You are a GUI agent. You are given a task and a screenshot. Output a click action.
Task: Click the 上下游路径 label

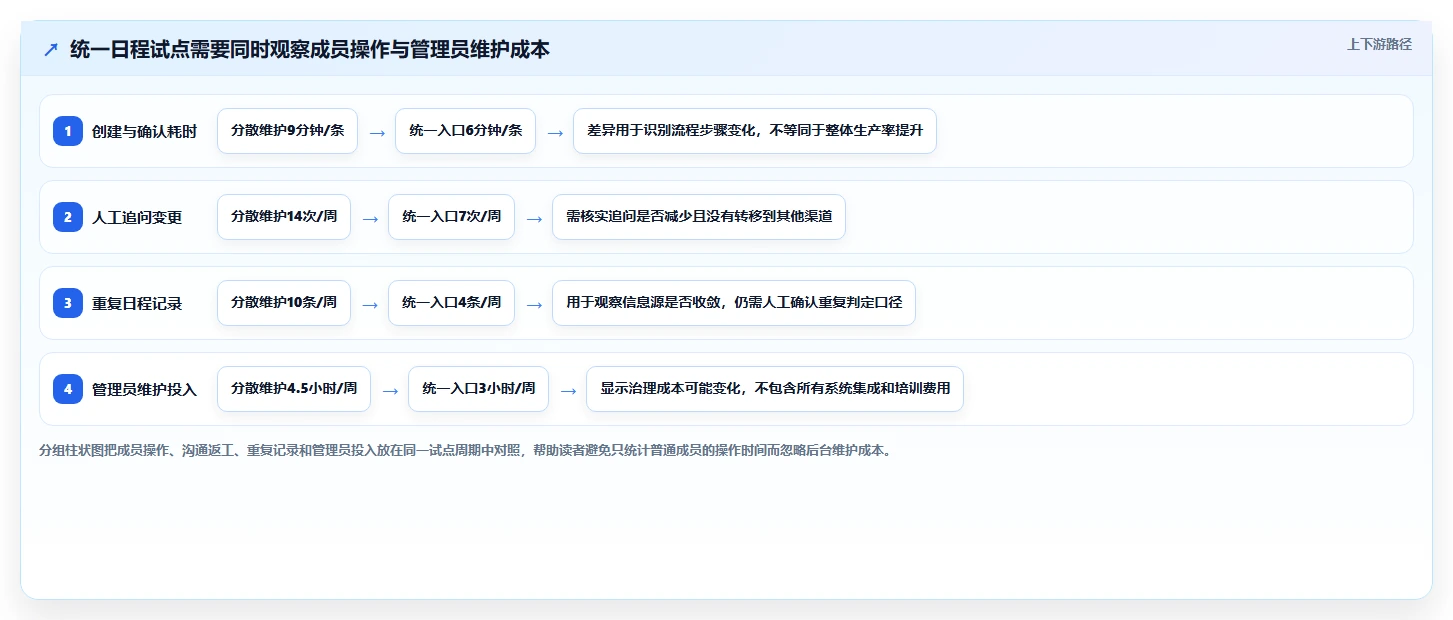tap(1379, 44)
